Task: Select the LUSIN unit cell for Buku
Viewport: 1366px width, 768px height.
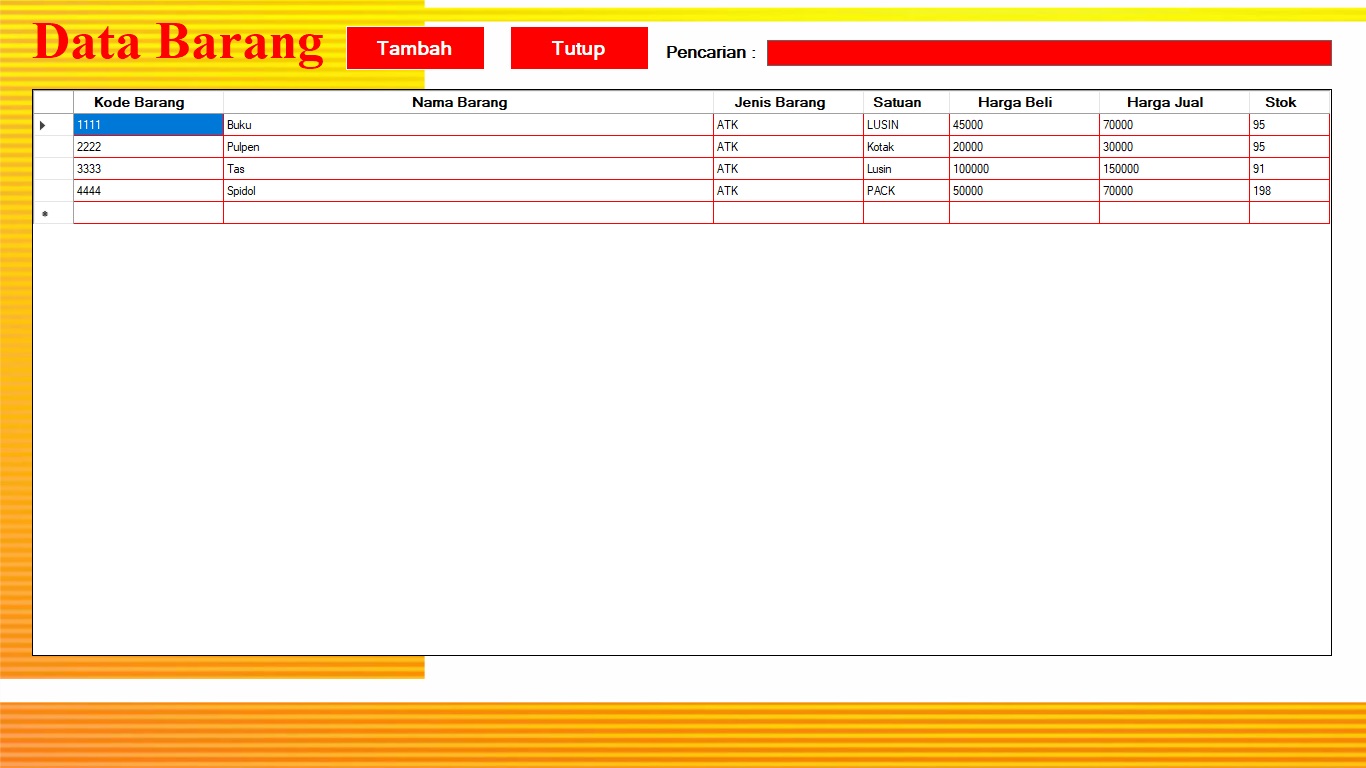Action: [906, 125]
